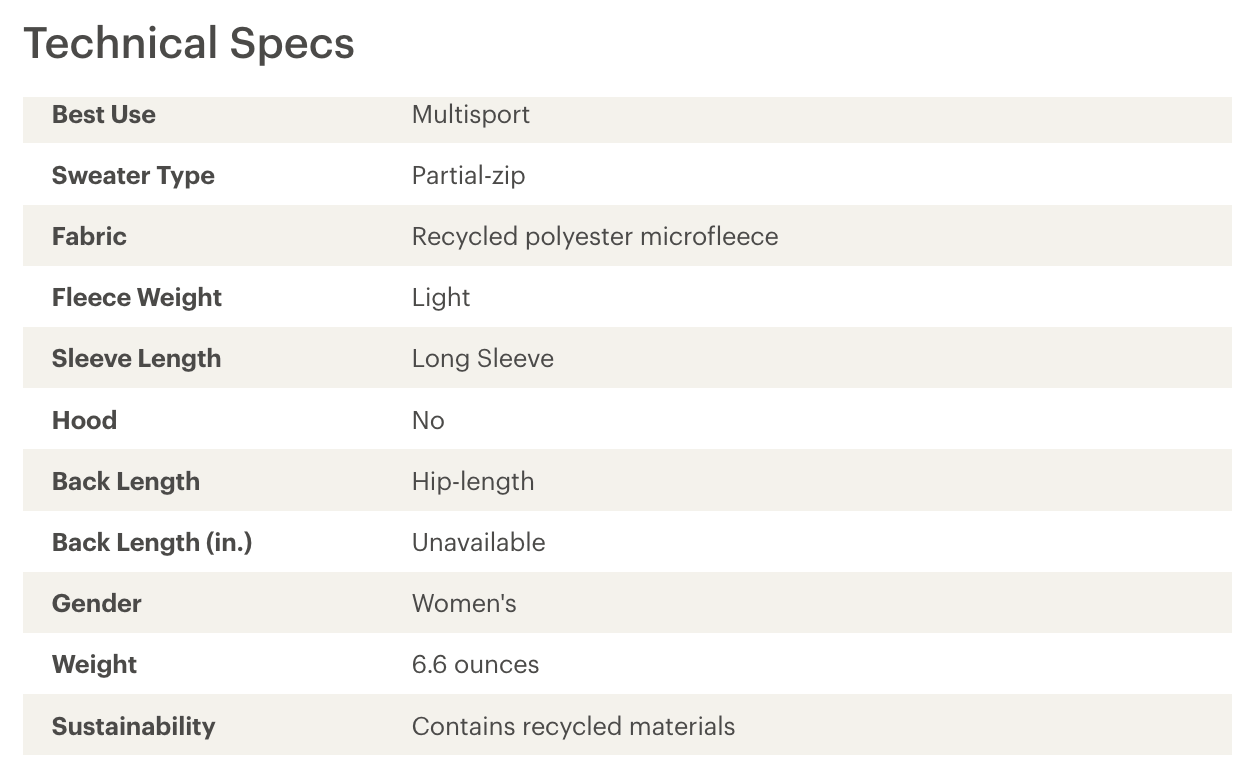
Task: Click the No value for Hood
Action: coord(428,420)
